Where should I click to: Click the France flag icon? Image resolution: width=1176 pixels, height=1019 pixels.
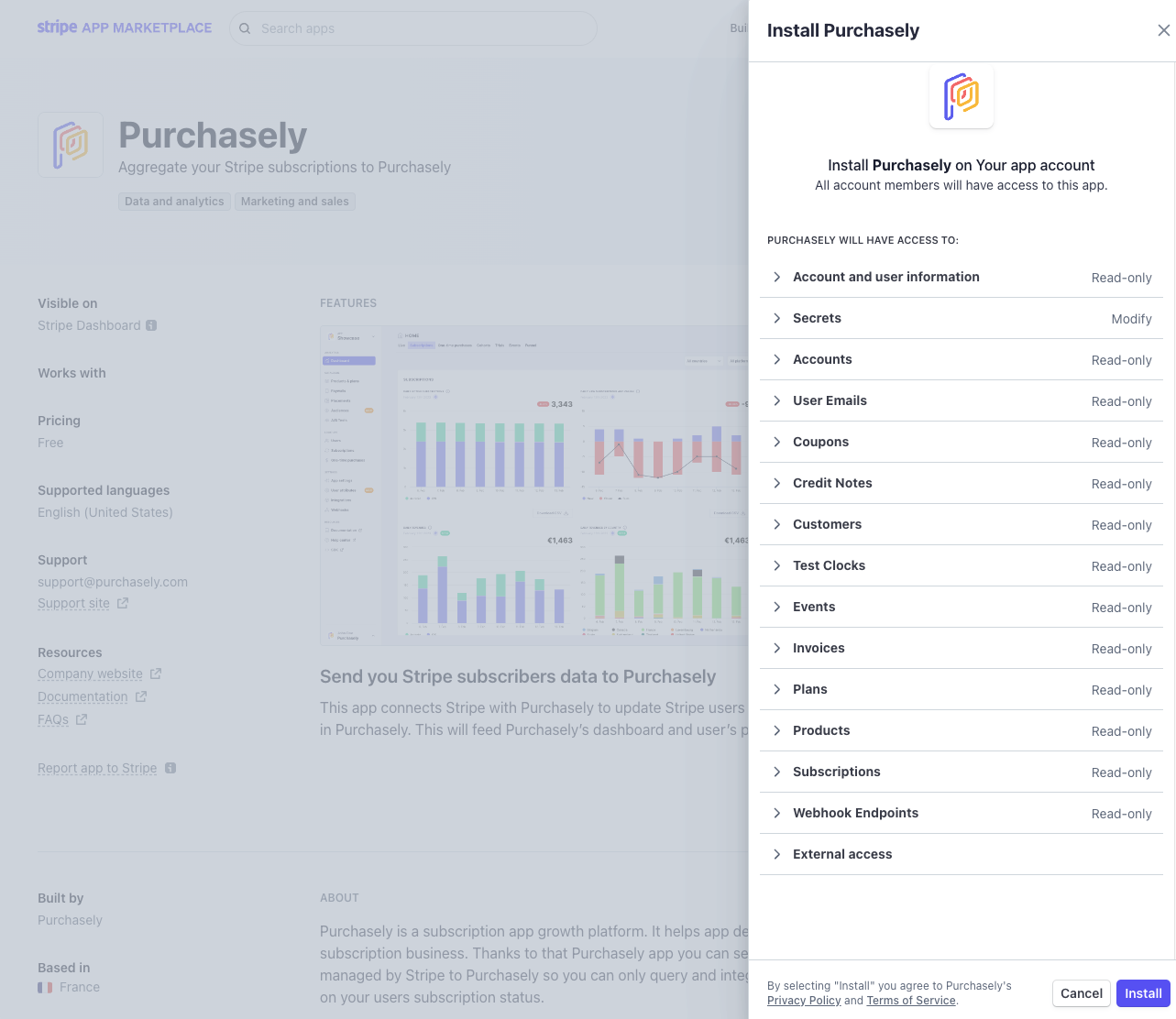45,988
